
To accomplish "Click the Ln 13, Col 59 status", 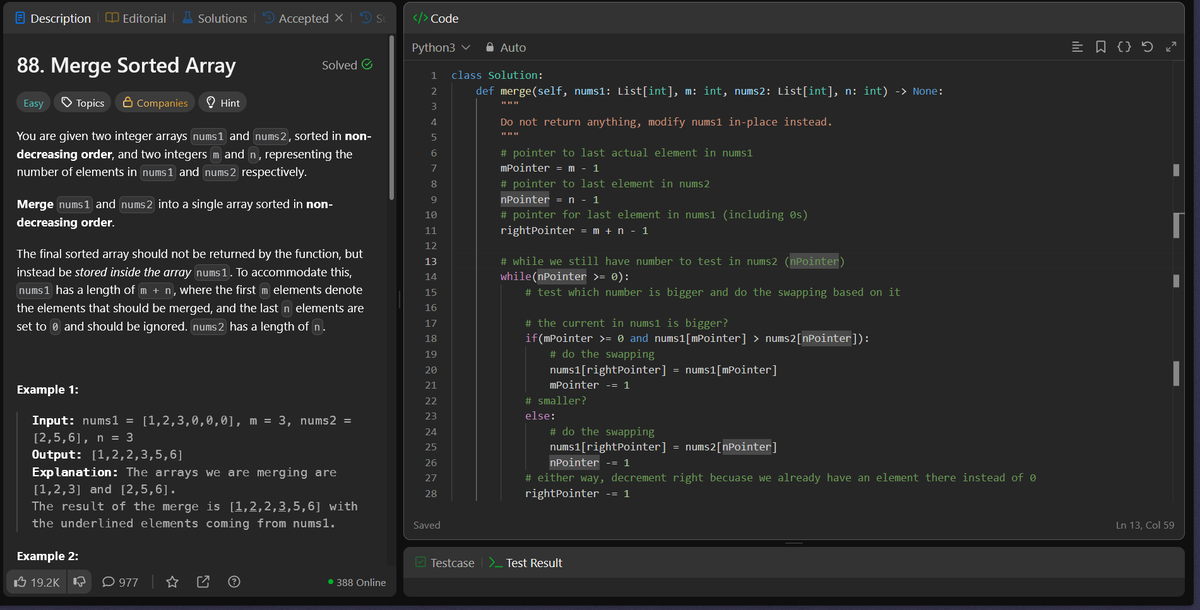I will pos(1145,525).
